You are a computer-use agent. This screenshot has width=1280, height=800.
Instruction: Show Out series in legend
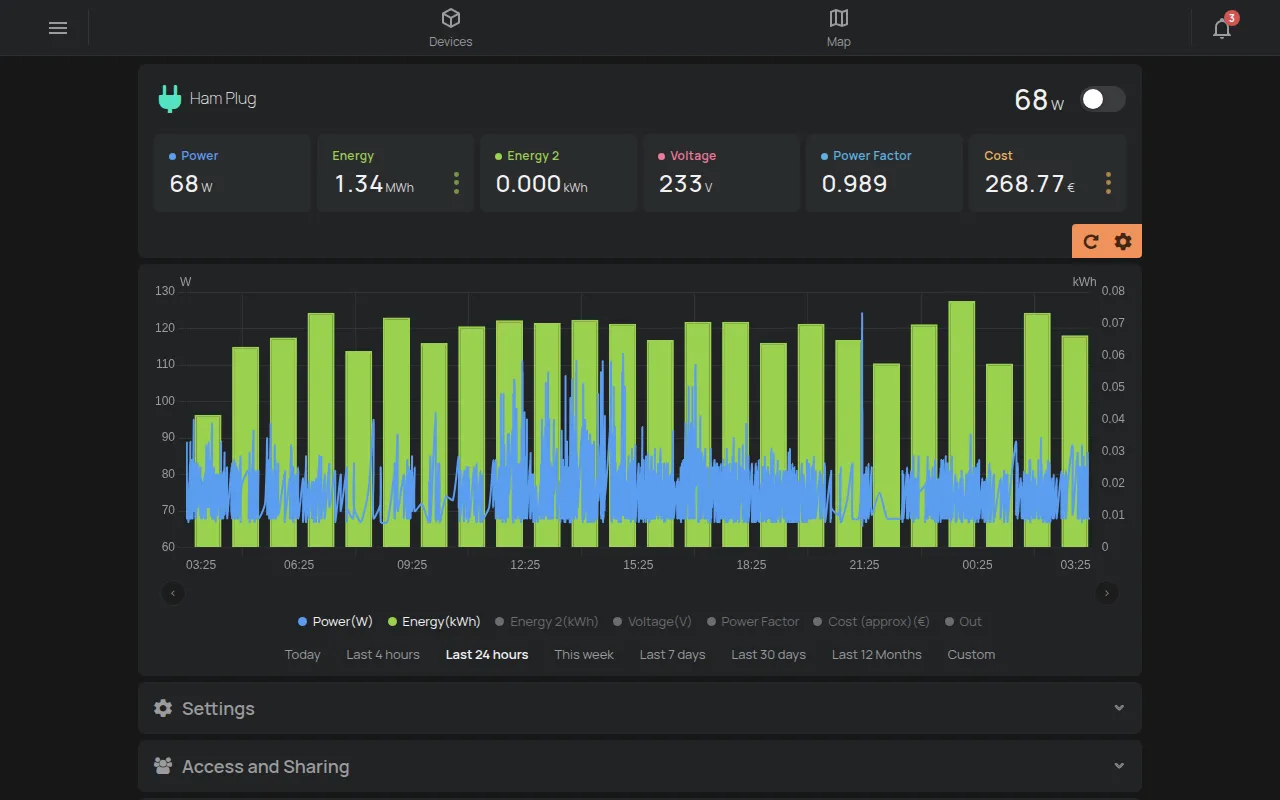coord(963,621)
